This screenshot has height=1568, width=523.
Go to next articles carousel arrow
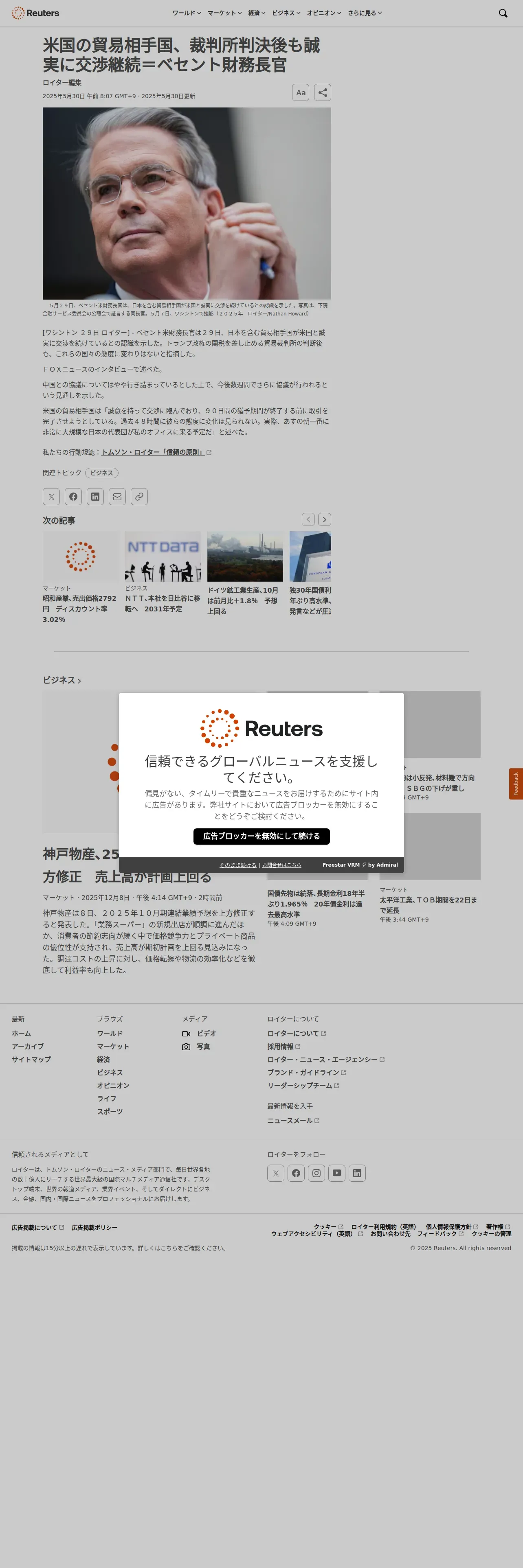(x=325, y=519)
